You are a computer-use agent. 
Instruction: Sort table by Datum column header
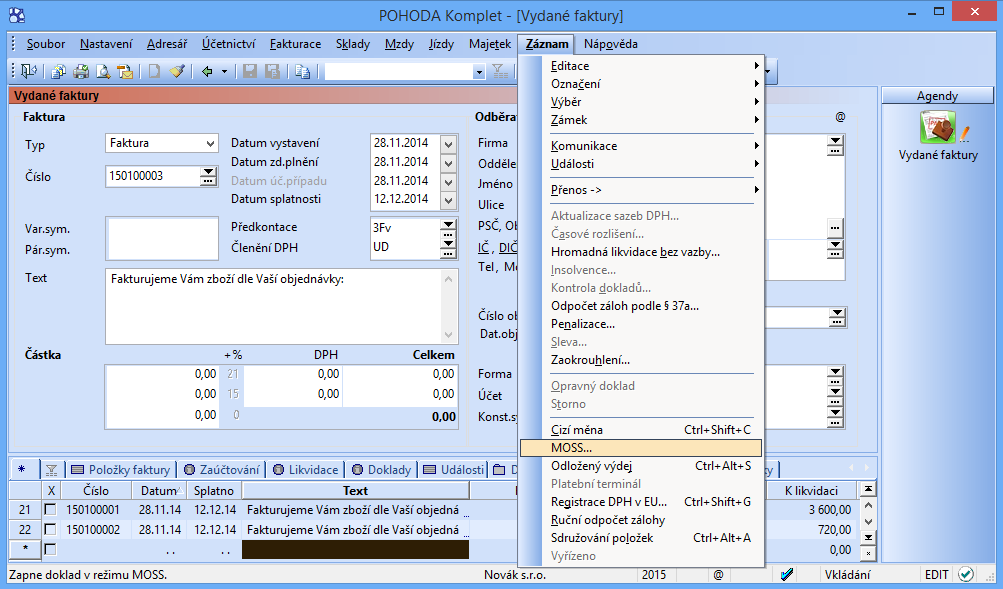click(x=161, y=491)
